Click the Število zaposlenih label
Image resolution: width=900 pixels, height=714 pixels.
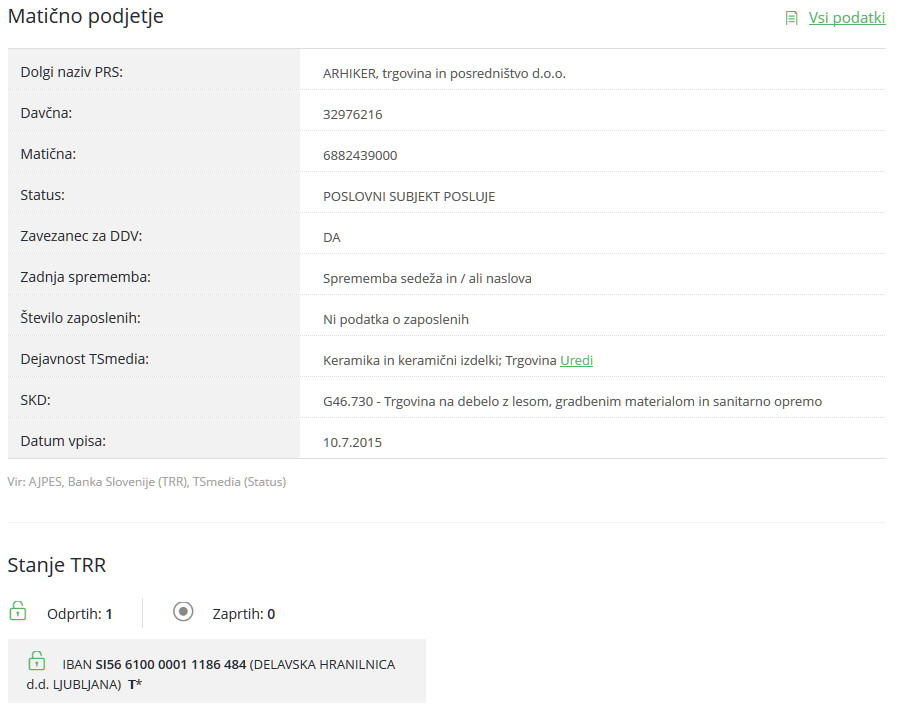click(80, 318)
